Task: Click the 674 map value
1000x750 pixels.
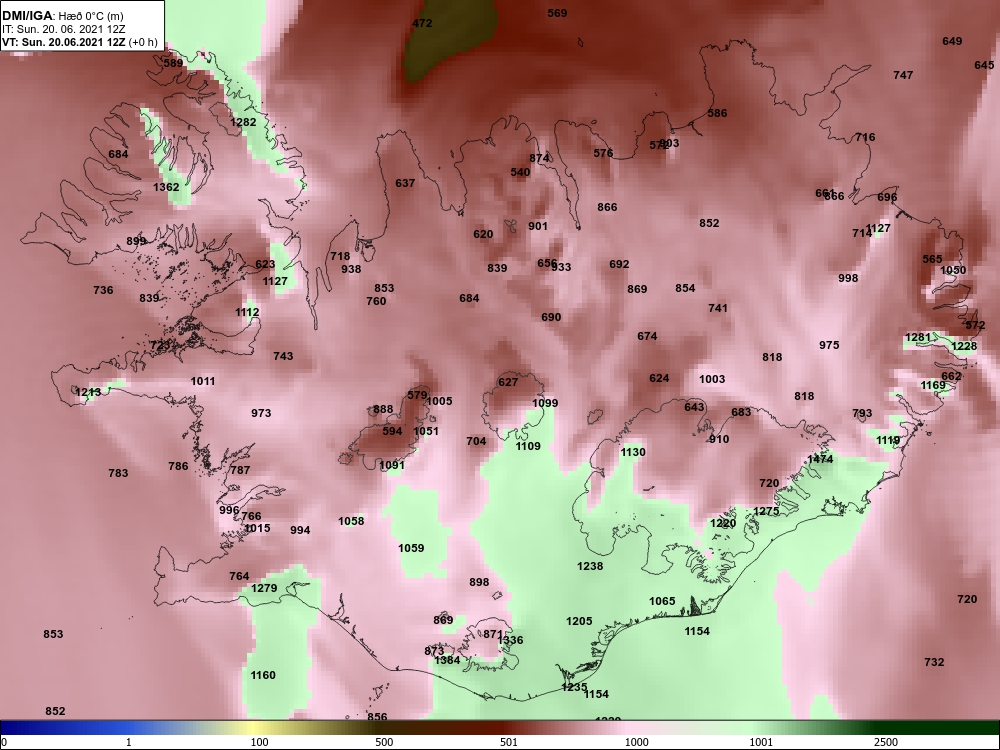Action: click(x=647, y=336)
